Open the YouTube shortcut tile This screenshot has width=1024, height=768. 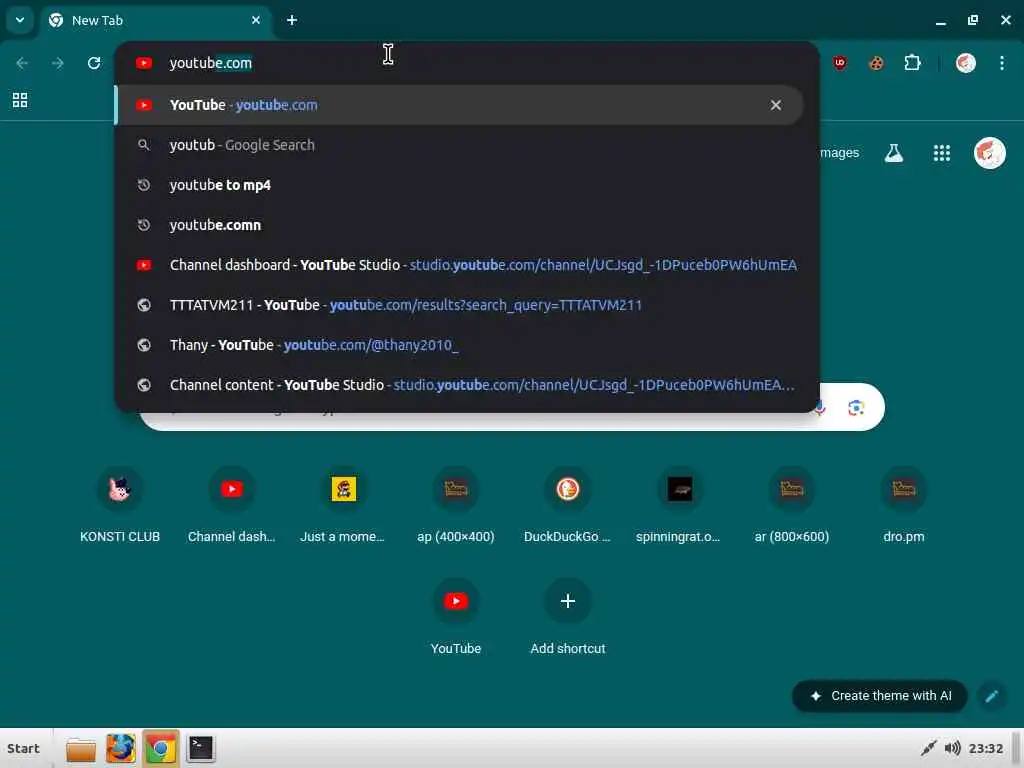click(x=456, y=618)
